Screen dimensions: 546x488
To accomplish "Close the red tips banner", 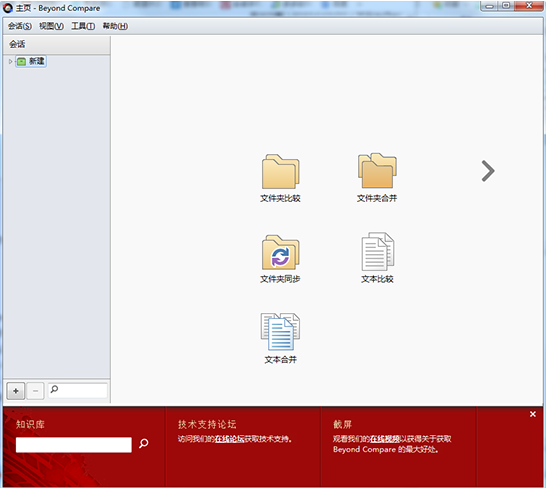I will pyautogui.click(x=533, y=414).
